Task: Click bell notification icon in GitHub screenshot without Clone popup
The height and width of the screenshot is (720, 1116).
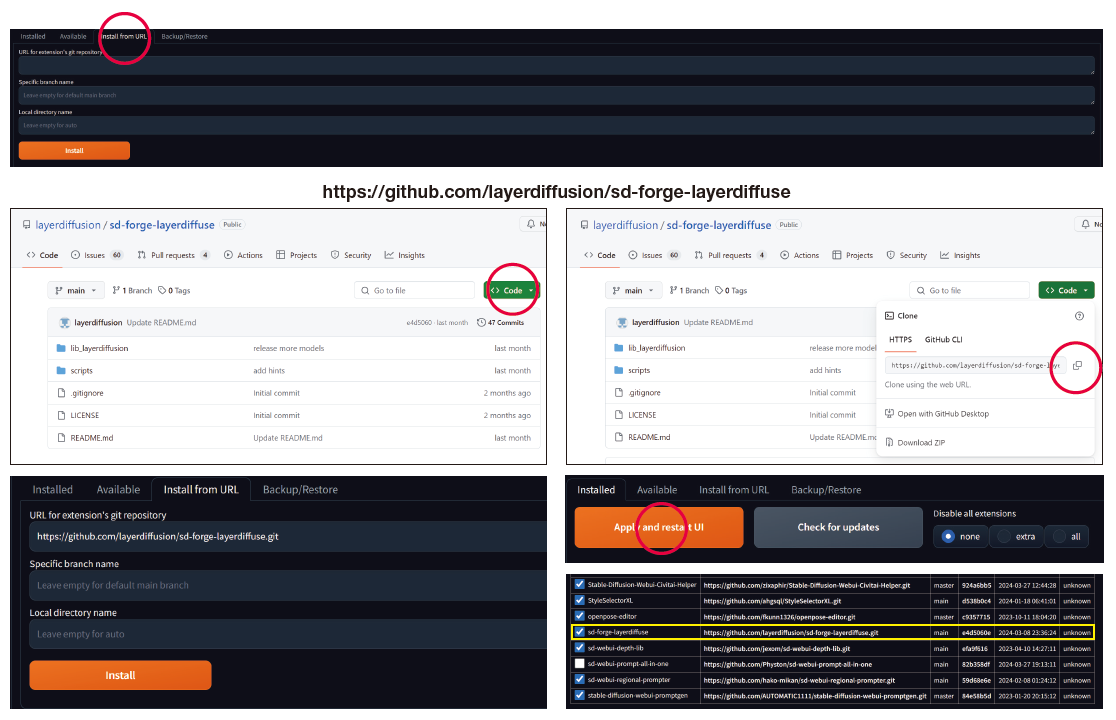Action: (x=531, y=224)
